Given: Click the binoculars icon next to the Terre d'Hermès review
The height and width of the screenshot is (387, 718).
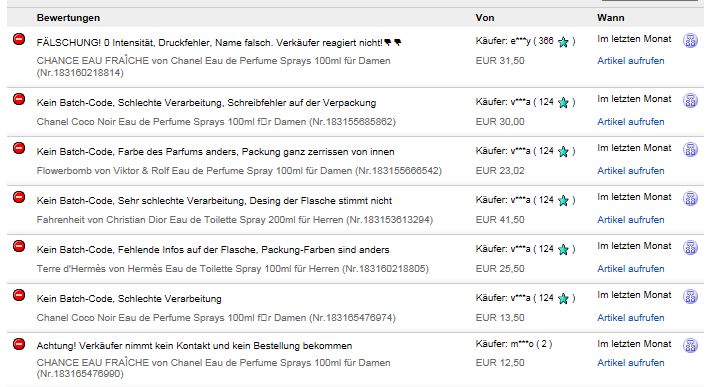Looking at the screenshot, I should coord(691,247).
